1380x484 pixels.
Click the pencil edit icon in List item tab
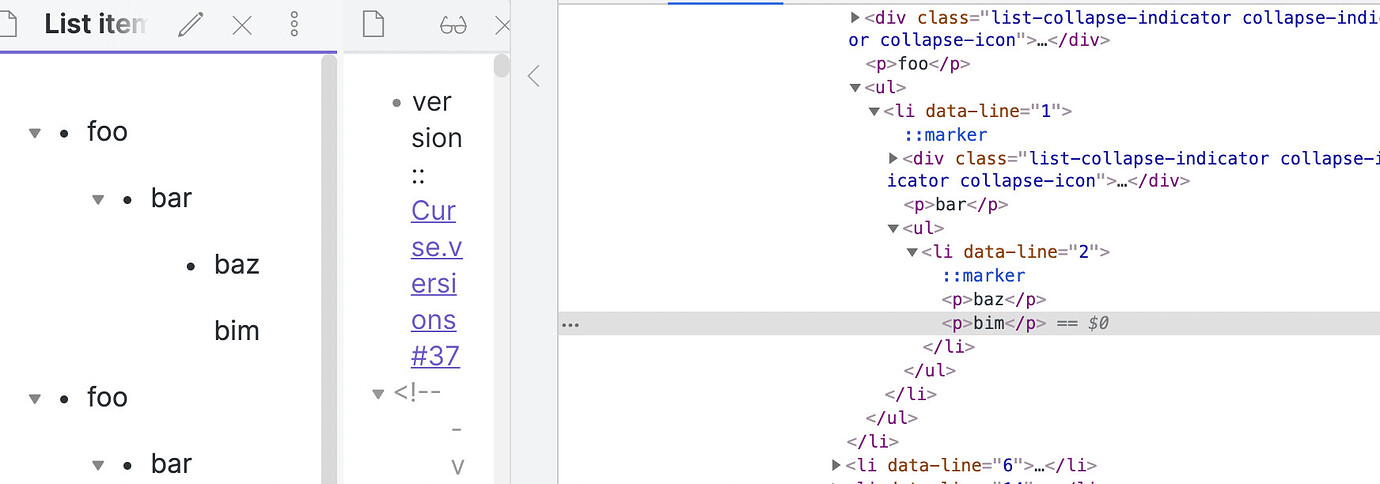(190, 25)
